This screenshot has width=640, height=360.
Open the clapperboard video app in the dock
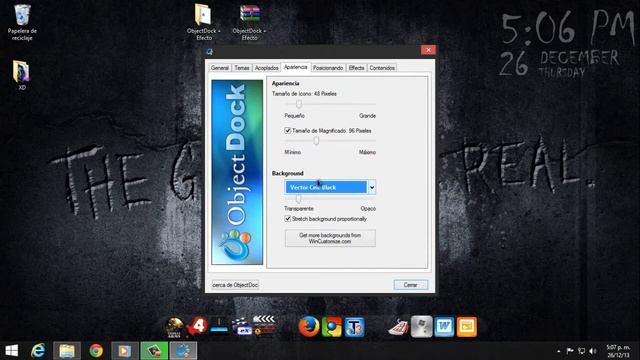[x=242, y=327]
